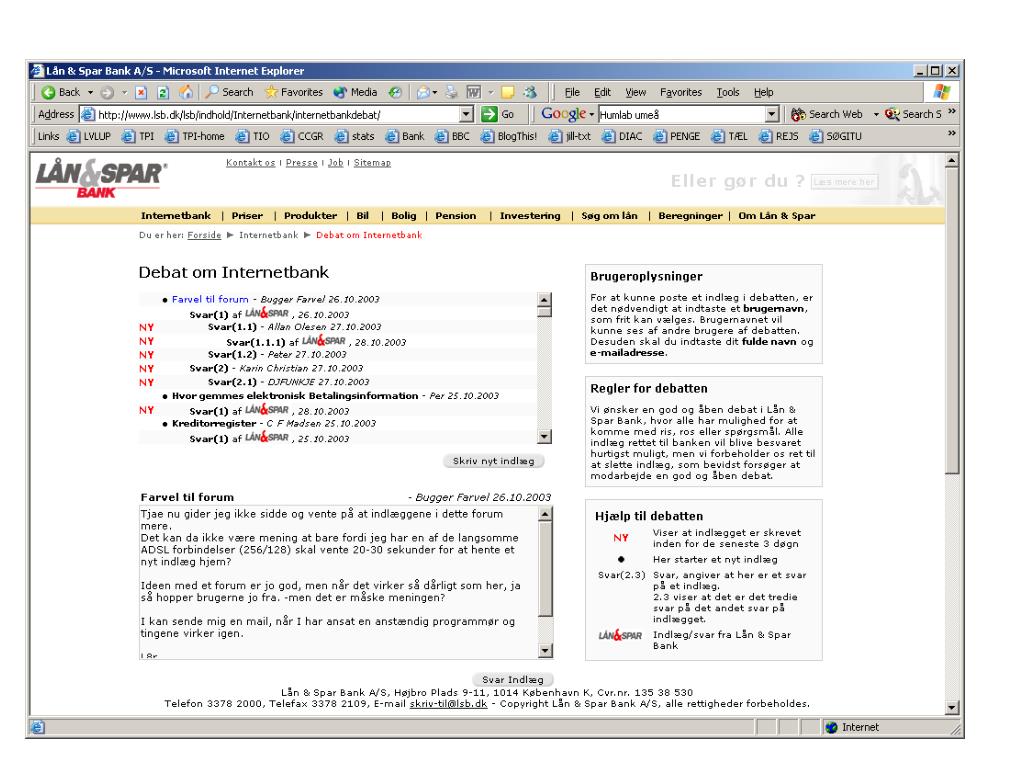Viewport: 1024px width, 768px height.
Task: Open the BBC links bar shortcut
Action: [453, 136]
